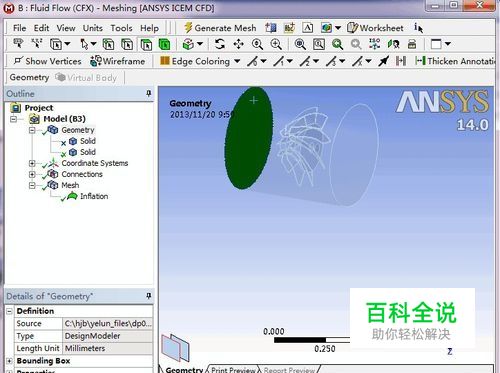
Task: Click the Label tool icon
Action: [x=18, y=44]
